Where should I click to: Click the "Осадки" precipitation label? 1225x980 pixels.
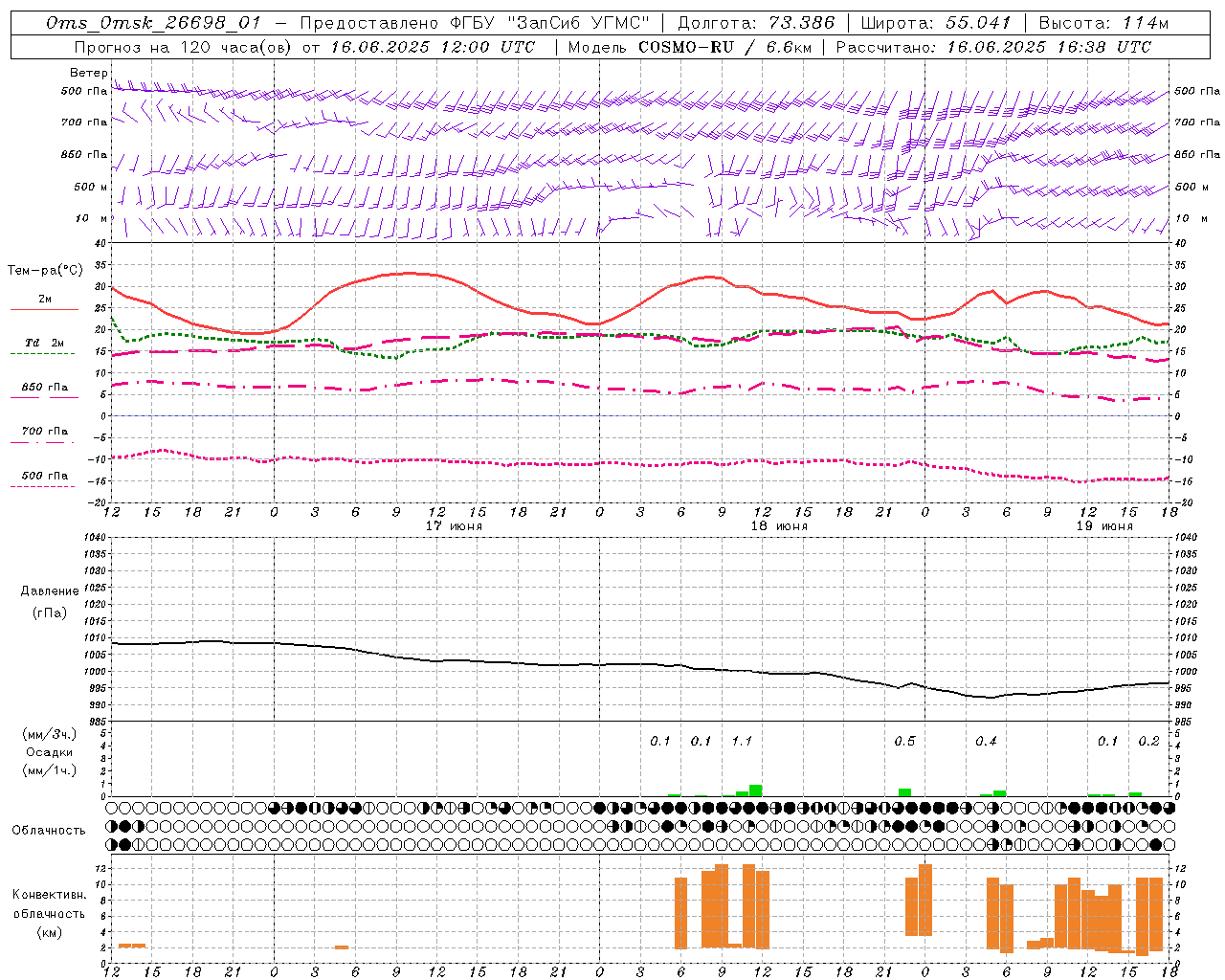pos(50,752)
